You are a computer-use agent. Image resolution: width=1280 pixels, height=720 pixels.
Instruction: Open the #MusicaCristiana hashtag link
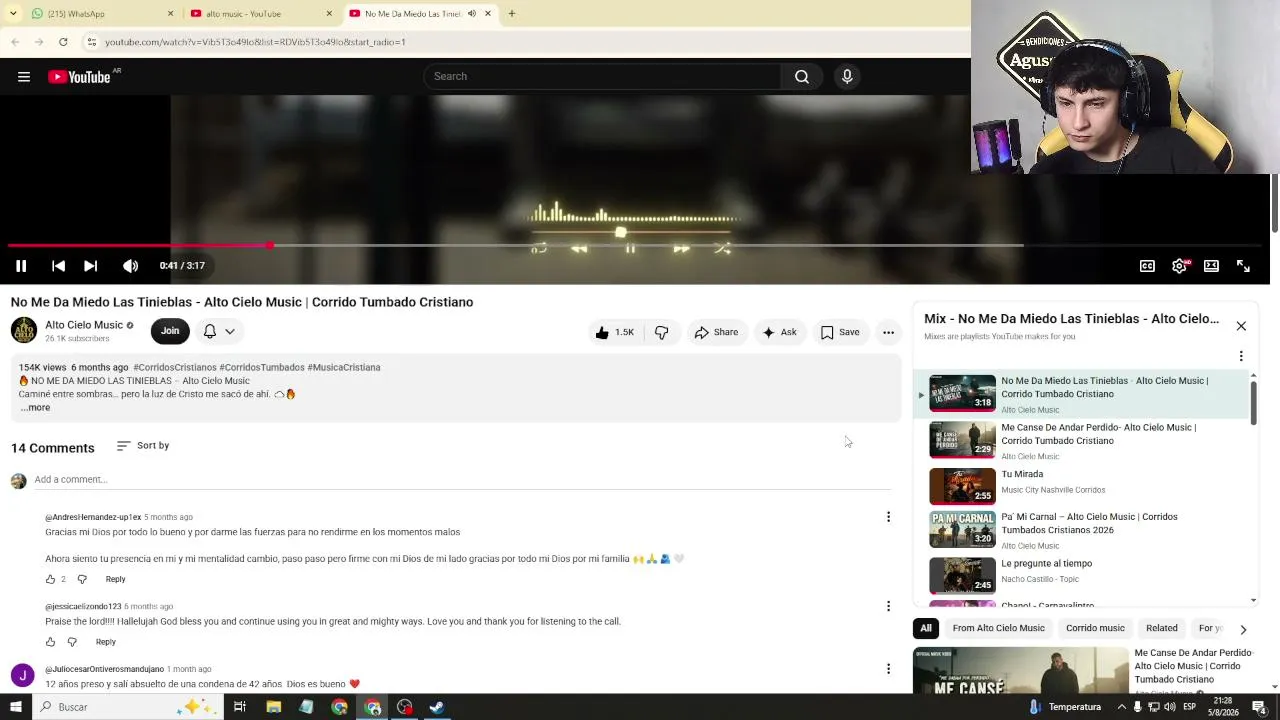[344, 368]
